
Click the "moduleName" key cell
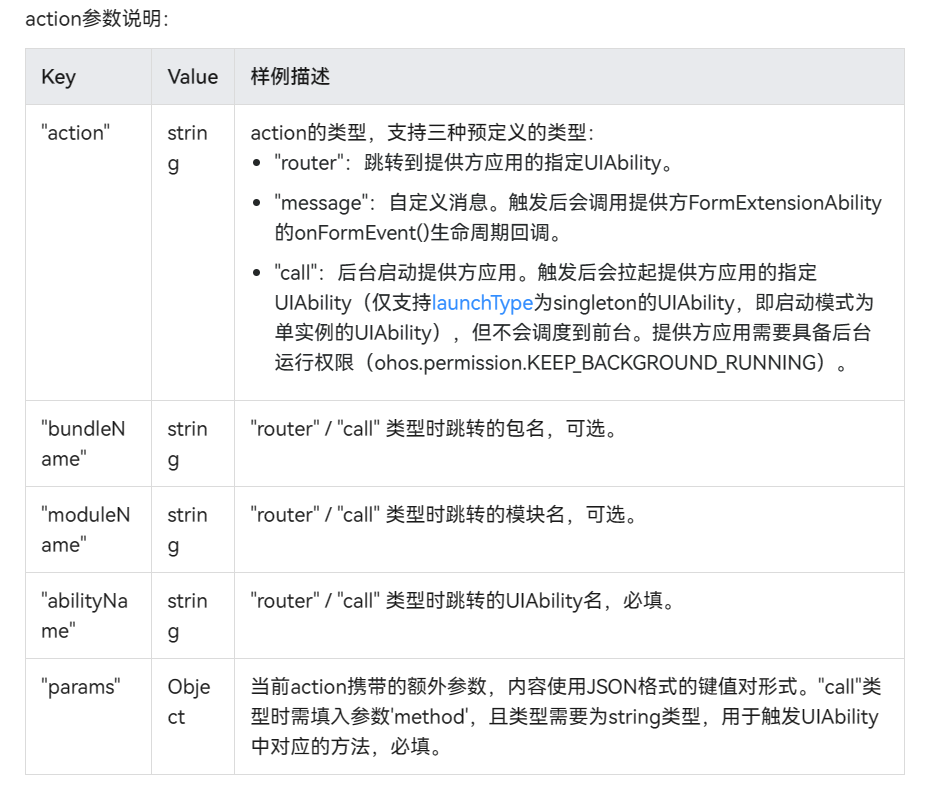pos(85,527)
